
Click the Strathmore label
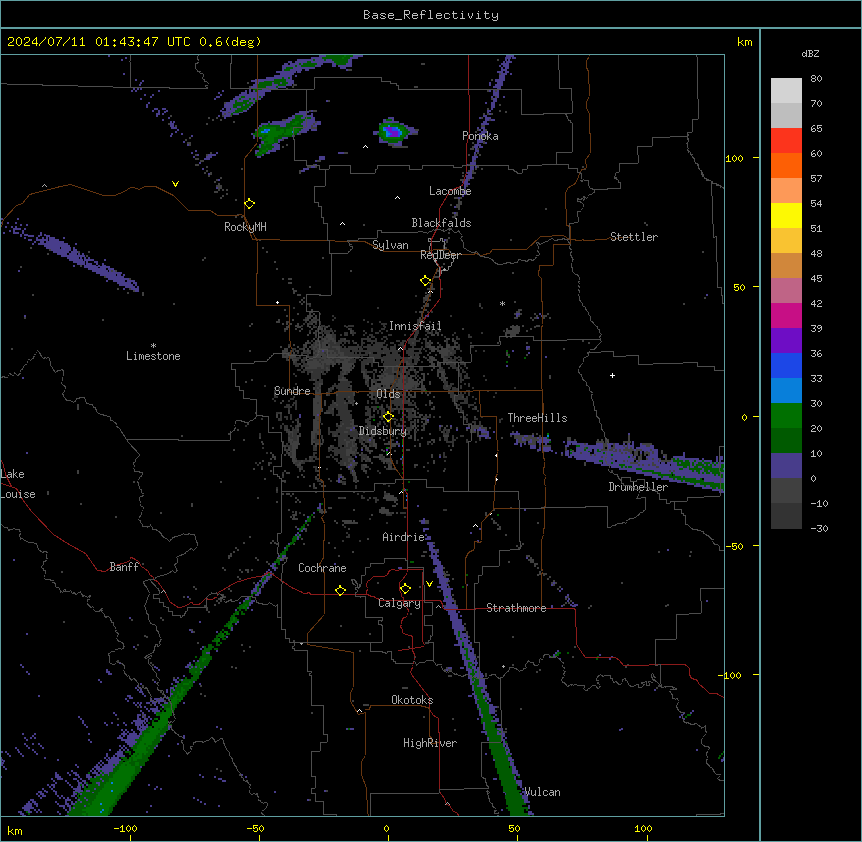click(516, 608)
